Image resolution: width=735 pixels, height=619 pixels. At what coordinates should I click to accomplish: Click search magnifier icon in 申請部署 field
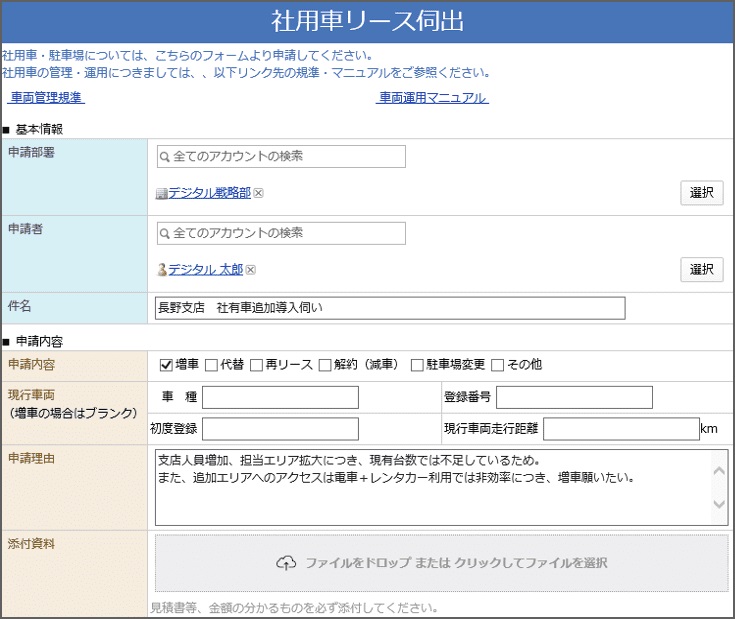click(165, 157)
